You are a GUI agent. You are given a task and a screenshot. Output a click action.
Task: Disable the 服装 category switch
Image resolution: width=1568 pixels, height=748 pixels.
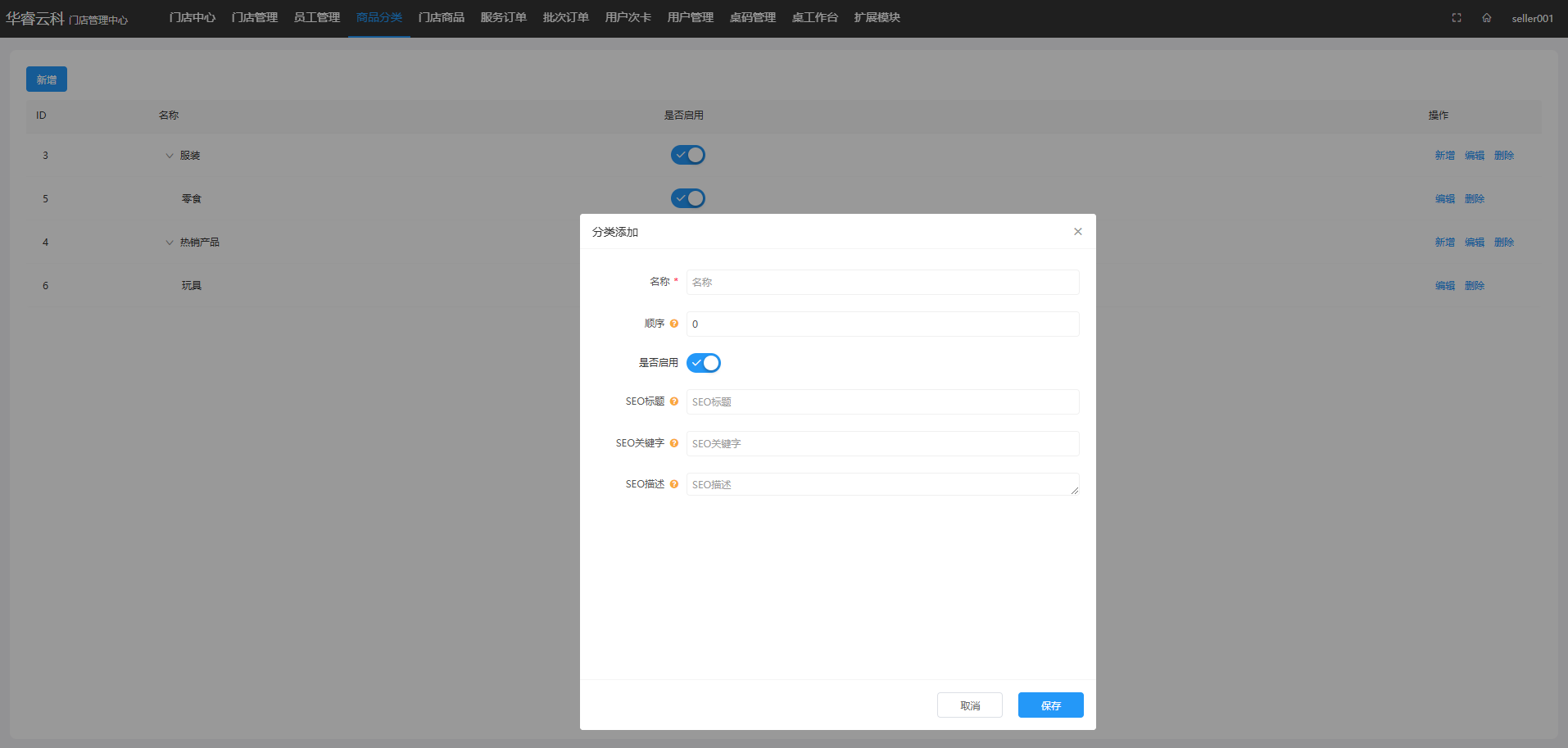point(688,155)
